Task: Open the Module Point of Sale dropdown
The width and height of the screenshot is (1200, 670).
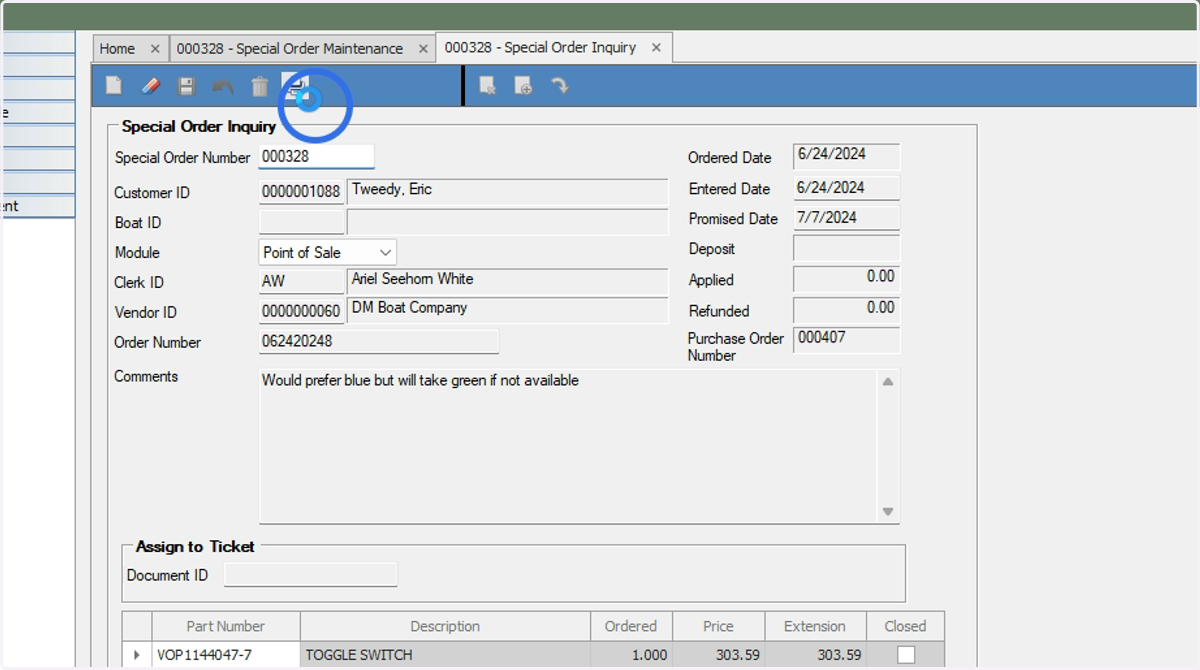Action: pos(385,253)
